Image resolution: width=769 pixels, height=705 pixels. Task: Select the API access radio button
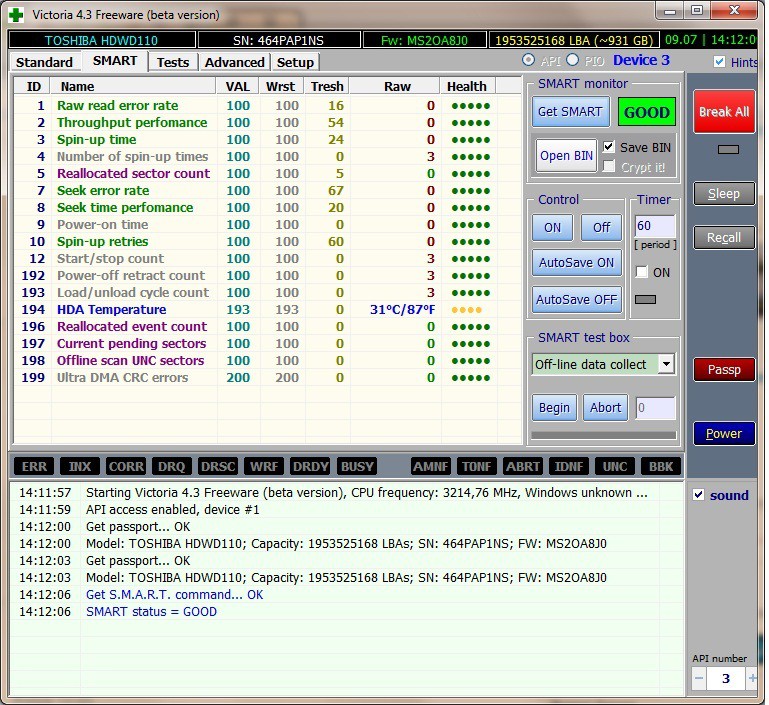tap(528, 60)
